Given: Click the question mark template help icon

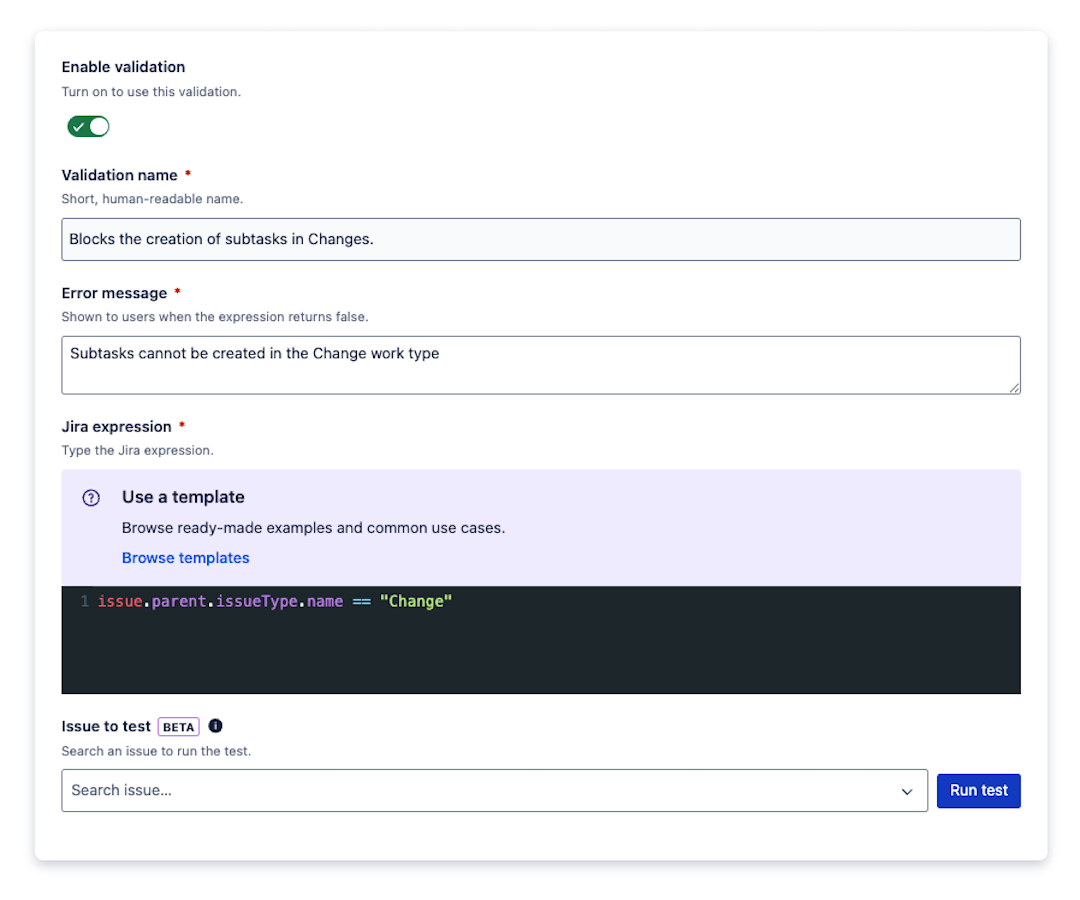Looking at the screenshot, I should click(x=91, y=498).
